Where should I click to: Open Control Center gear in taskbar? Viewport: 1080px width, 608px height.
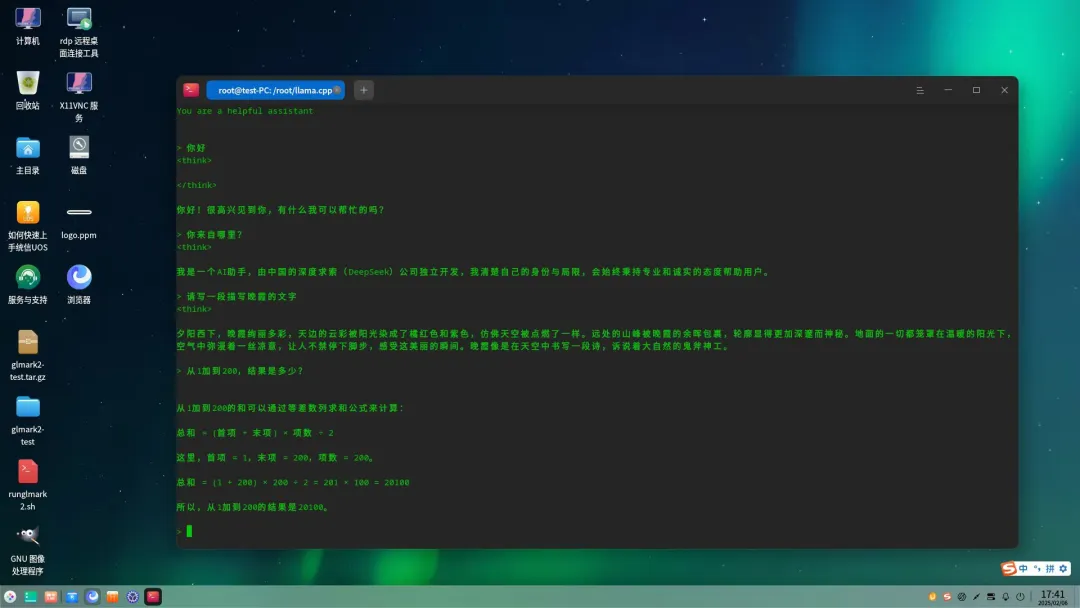[x=132, y=597]
